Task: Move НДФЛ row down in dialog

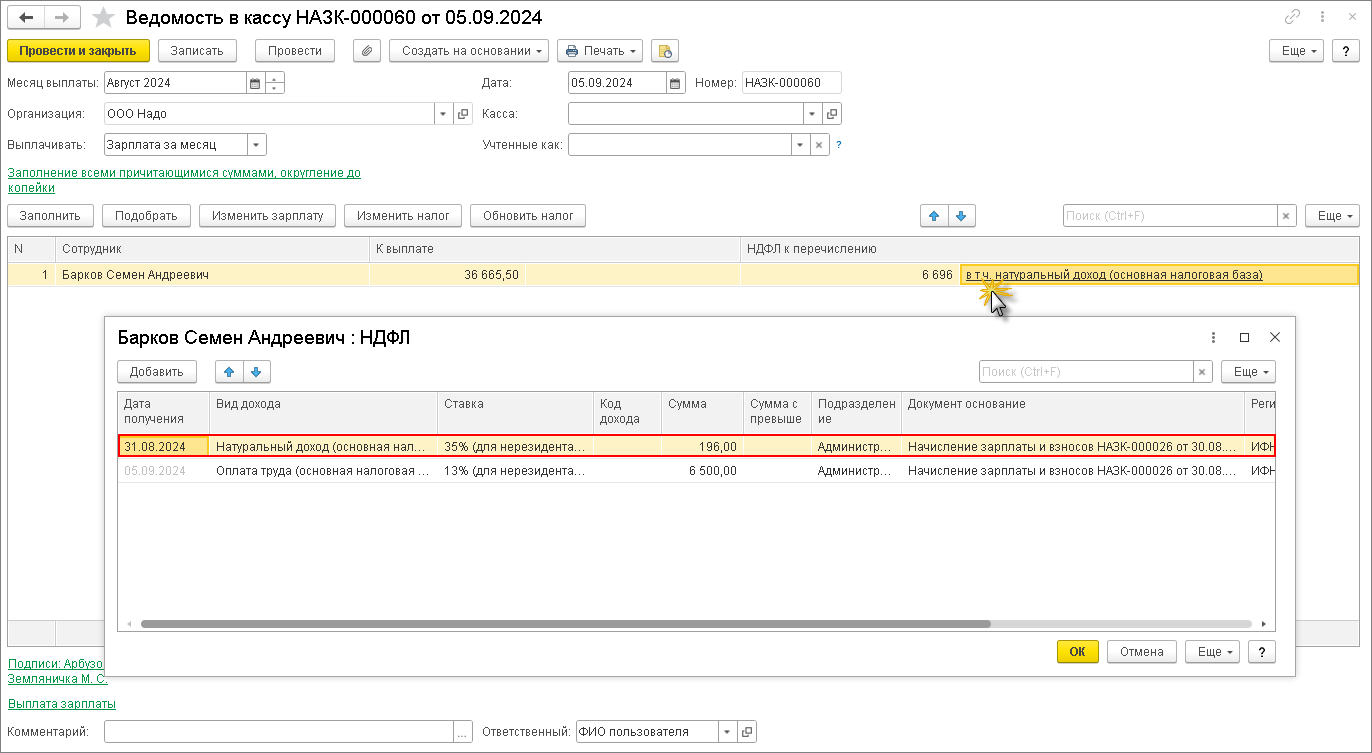Action: coord(256,371)
